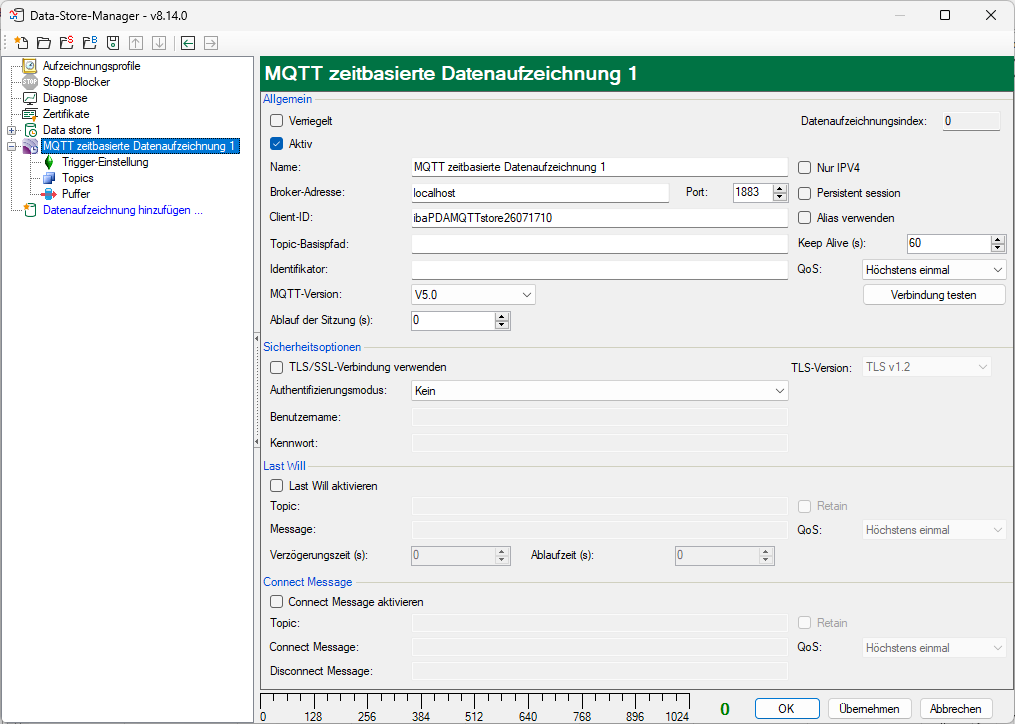Select the Stopp-Blocker tree item label
The height and width of the screenshot is (724, 1015).
(x=76, y=82)
